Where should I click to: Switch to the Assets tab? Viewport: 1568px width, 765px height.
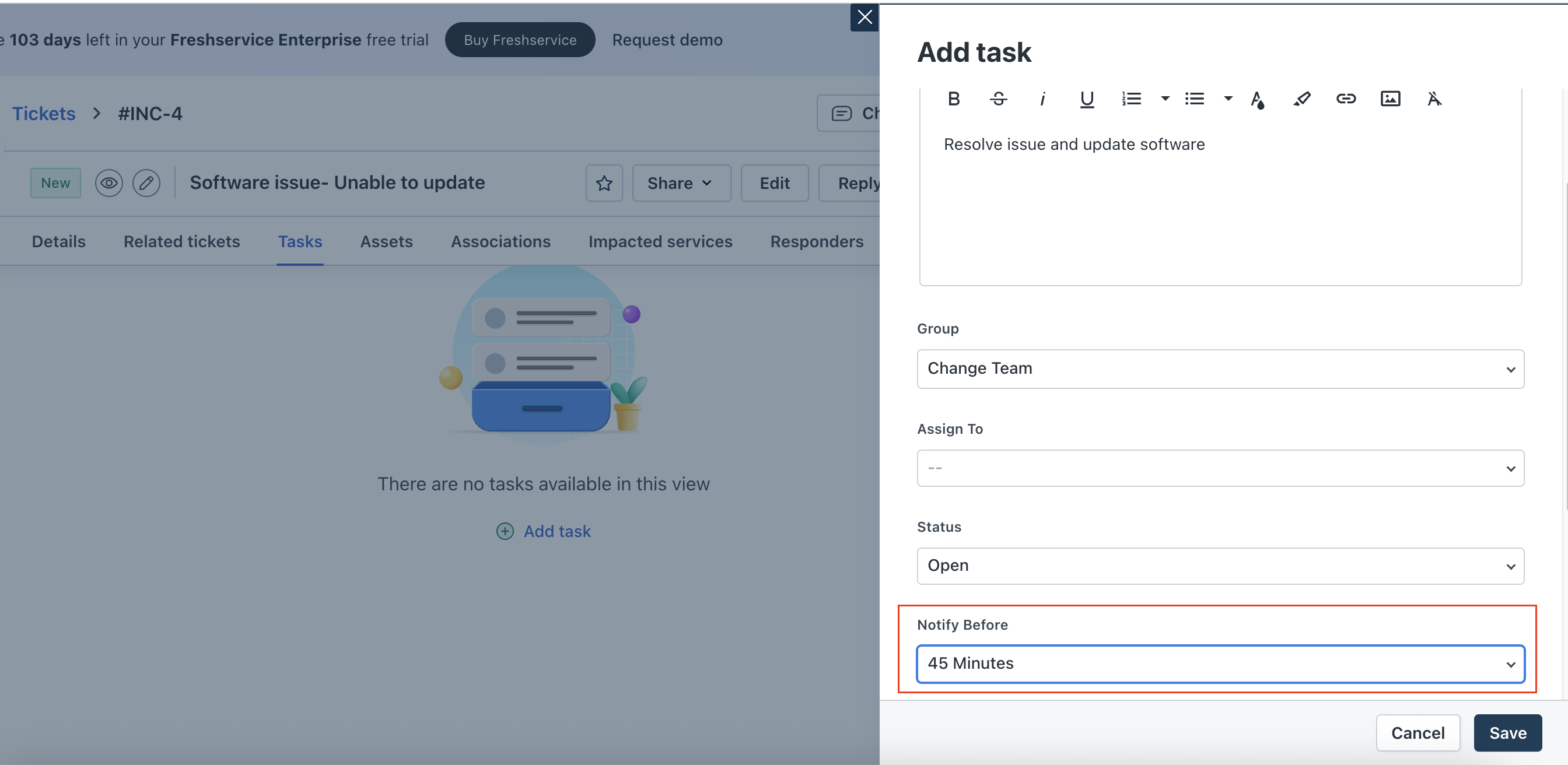point(386,241)
